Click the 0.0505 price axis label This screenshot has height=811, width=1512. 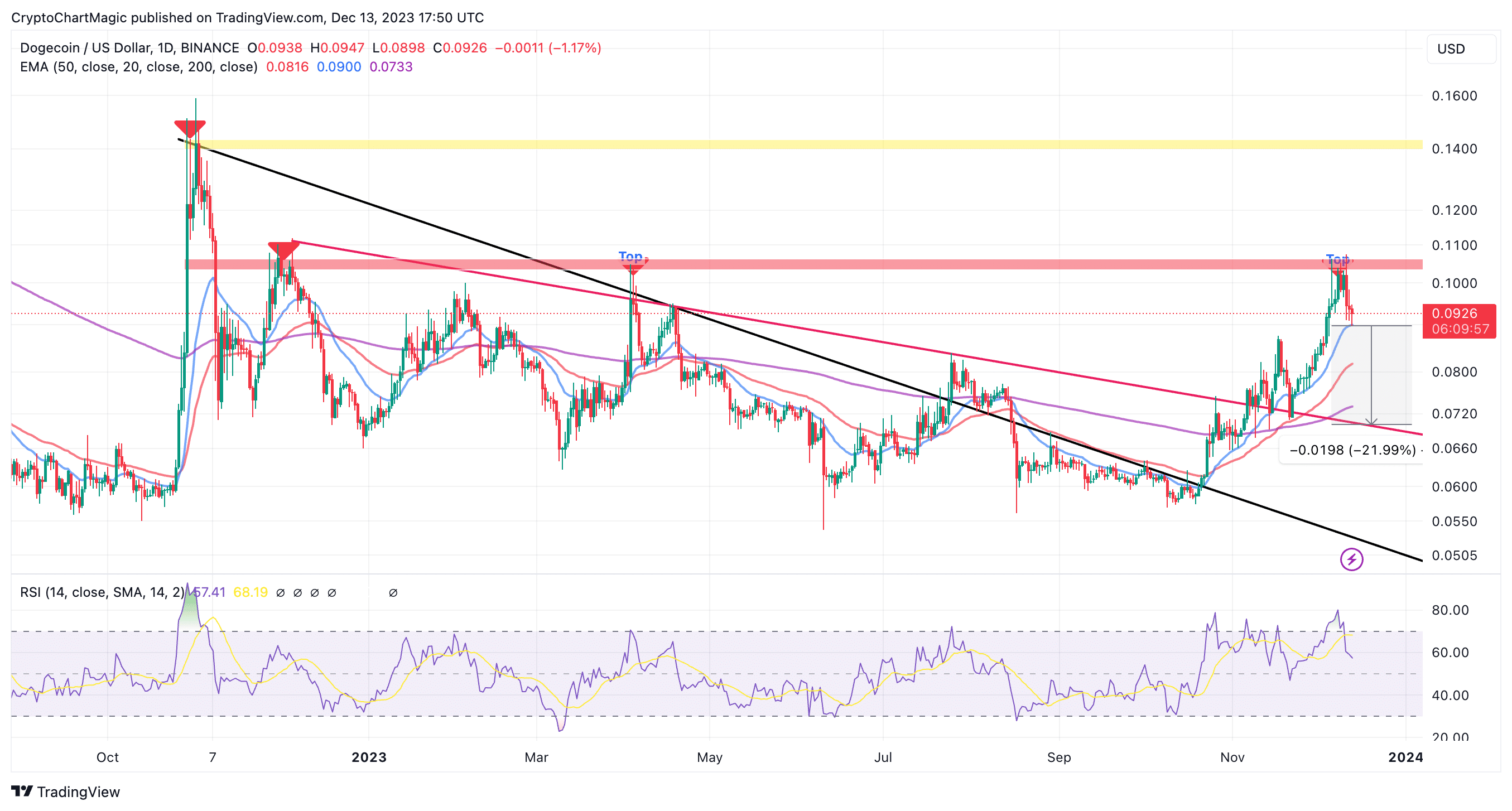point(1454,555)
